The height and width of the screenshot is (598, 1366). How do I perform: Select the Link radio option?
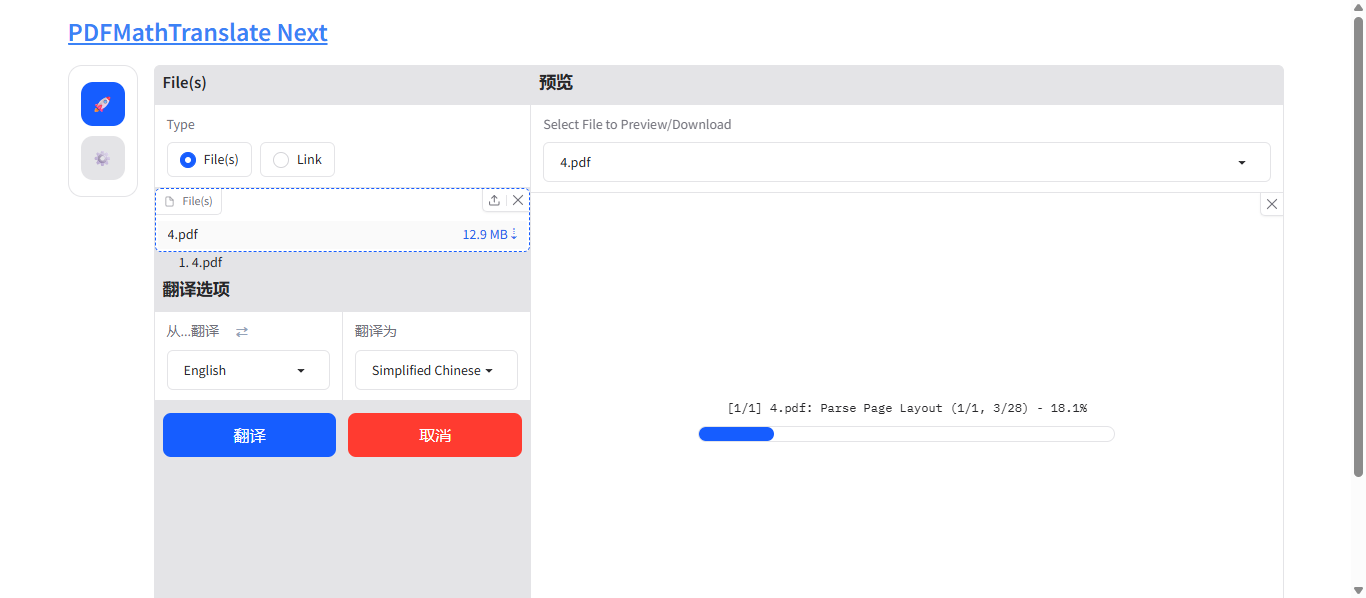click(x=297, y=159)
